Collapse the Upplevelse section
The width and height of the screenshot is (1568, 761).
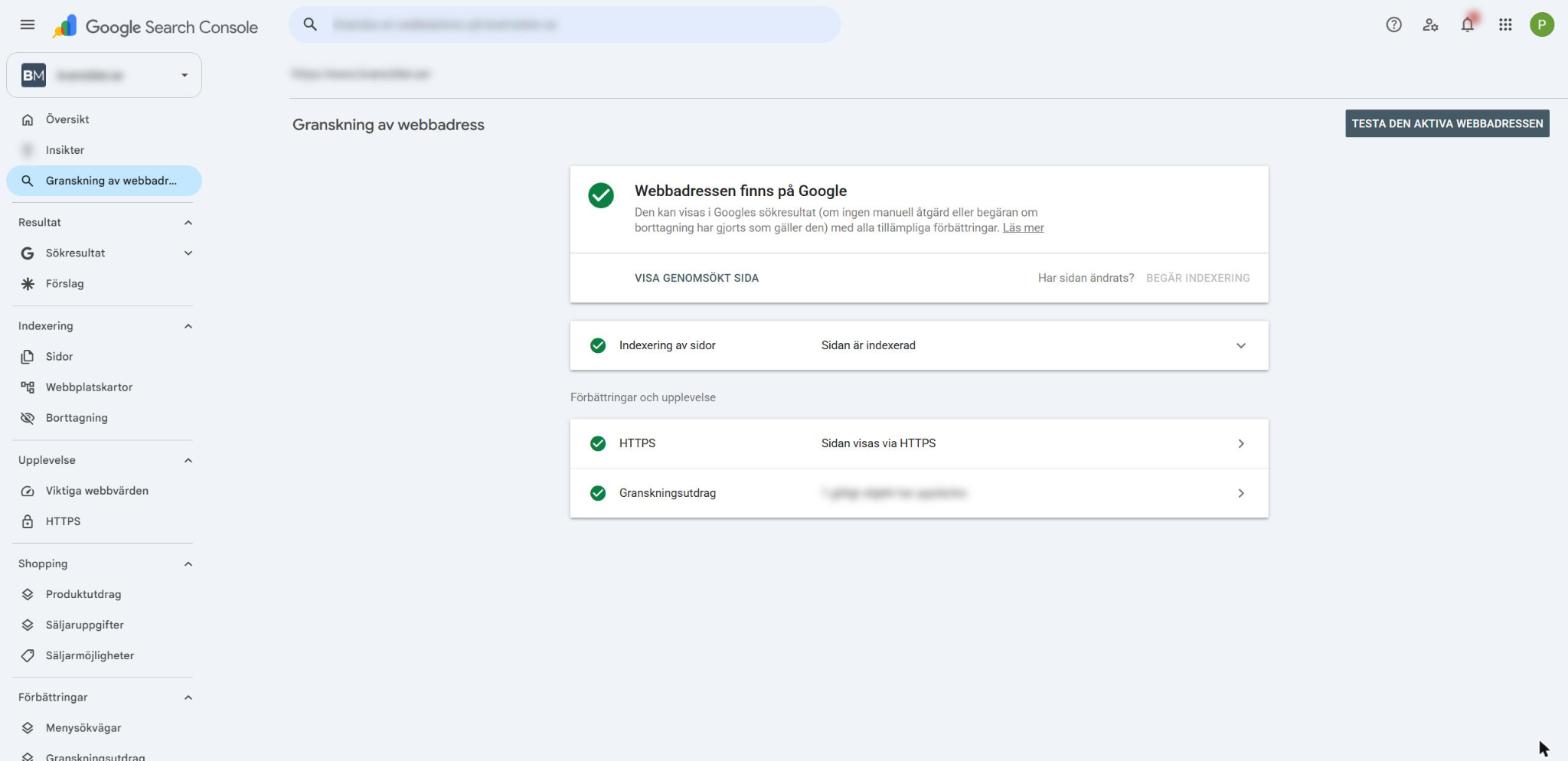(188, 460)
